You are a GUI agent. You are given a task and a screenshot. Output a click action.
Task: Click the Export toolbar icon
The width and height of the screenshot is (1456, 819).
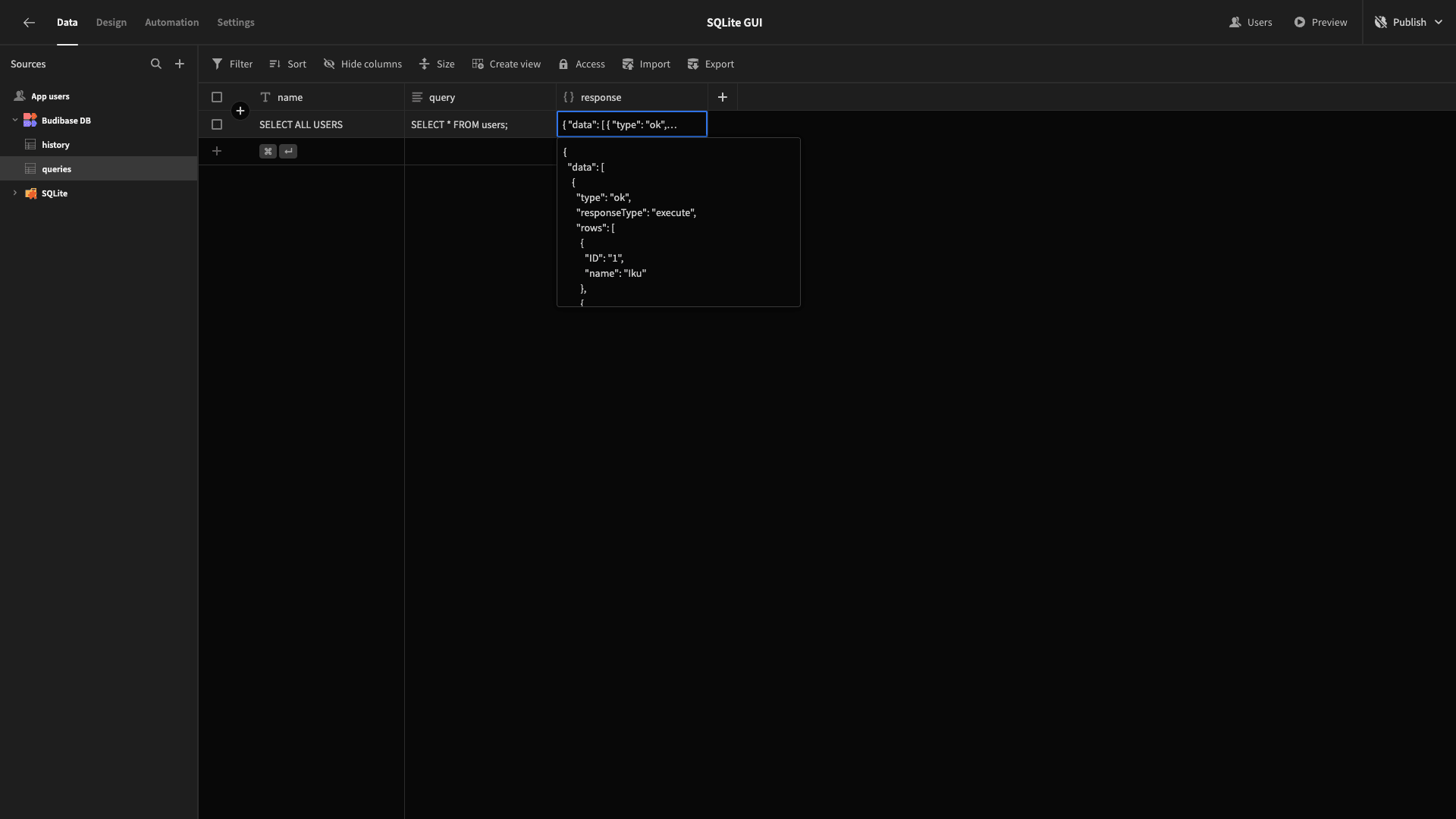coord(693,64)
